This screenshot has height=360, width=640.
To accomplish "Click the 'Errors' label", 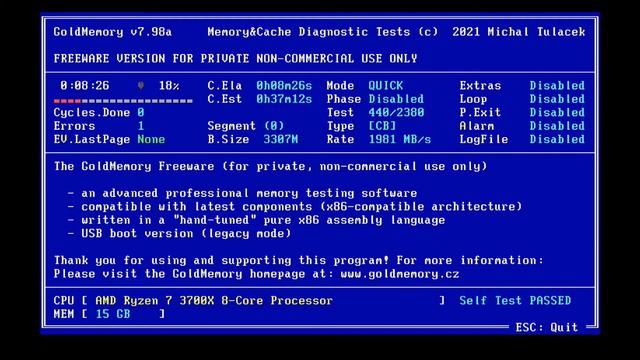I will click(74, 126).
